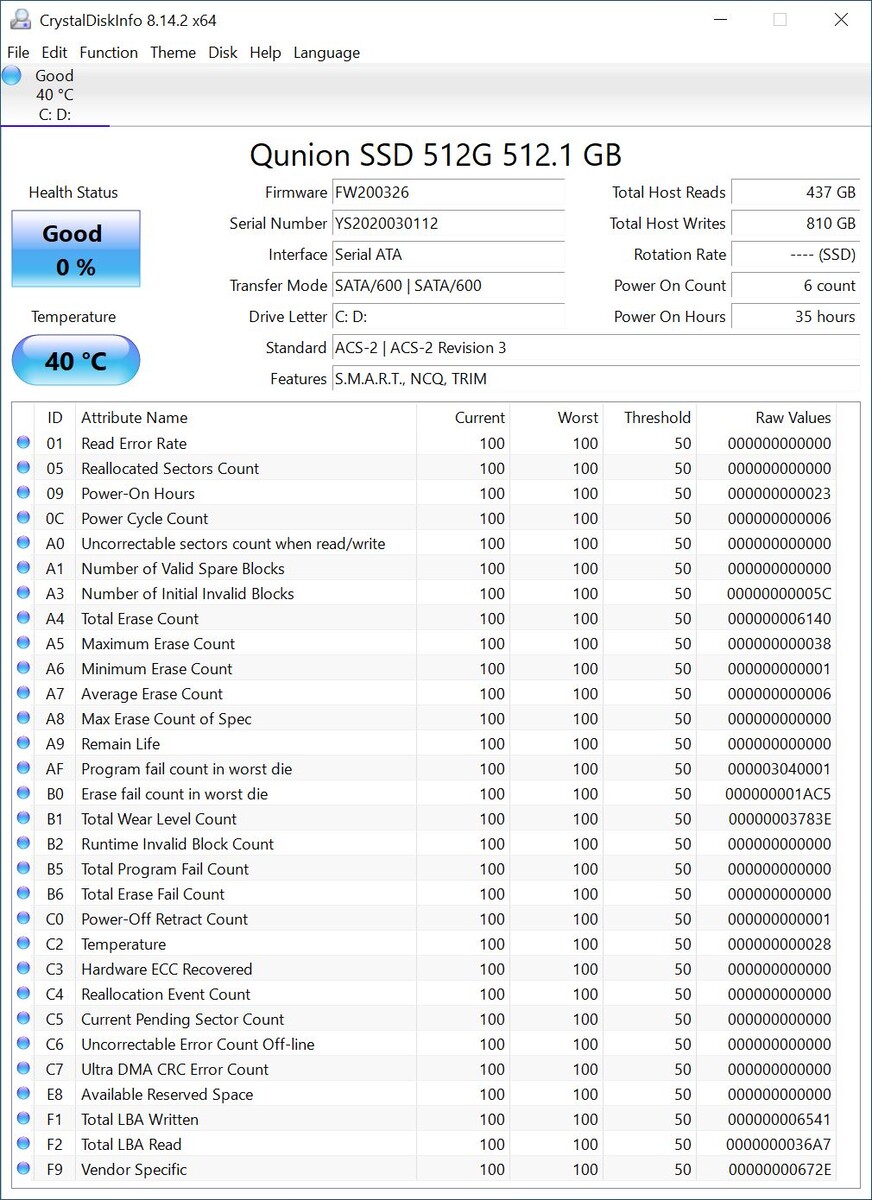Click the blue status orb beside Read Error Rate

pos(23,443)
